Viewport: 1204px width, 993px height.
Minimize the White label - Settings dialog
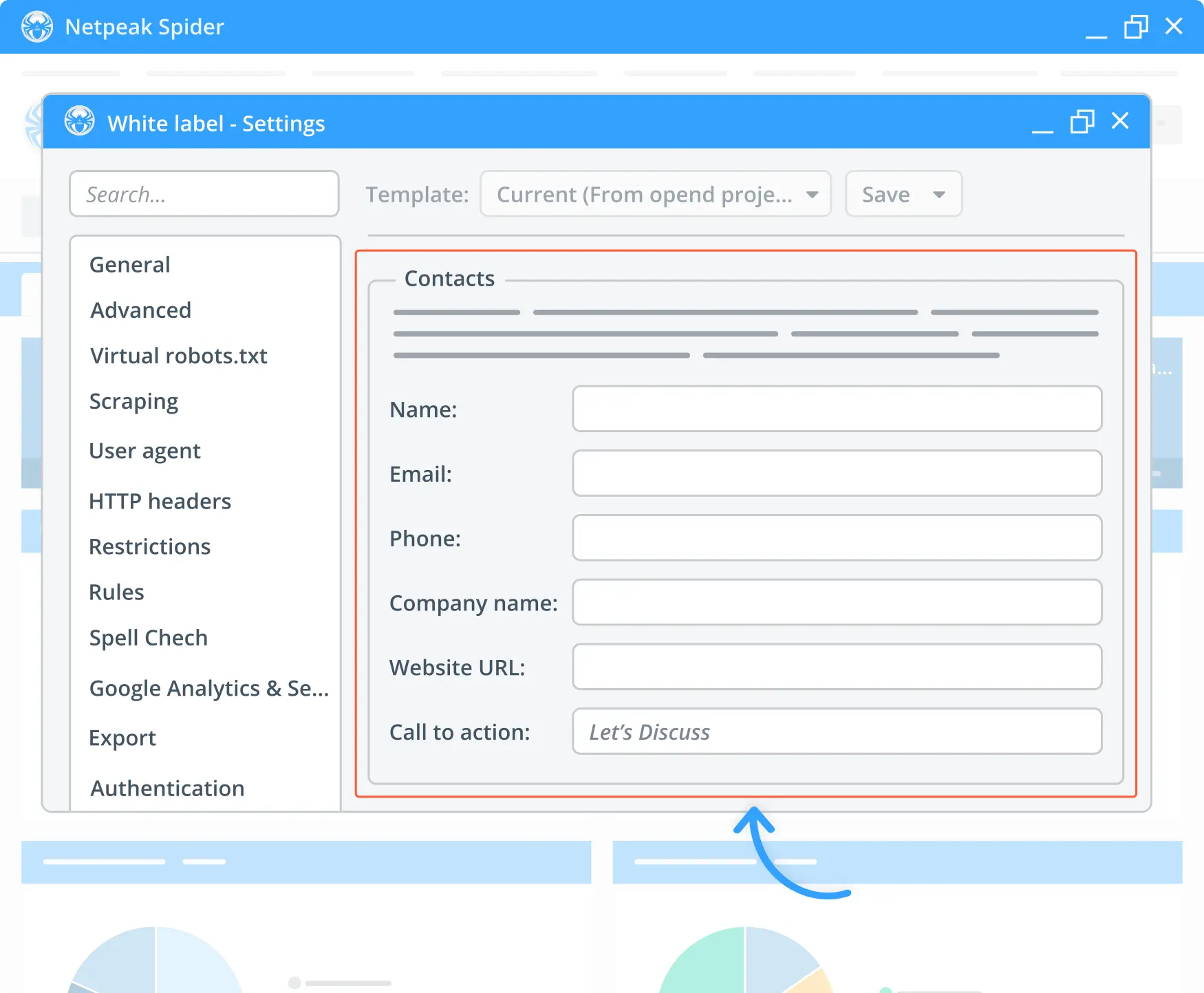click(x=1042, y=130)
